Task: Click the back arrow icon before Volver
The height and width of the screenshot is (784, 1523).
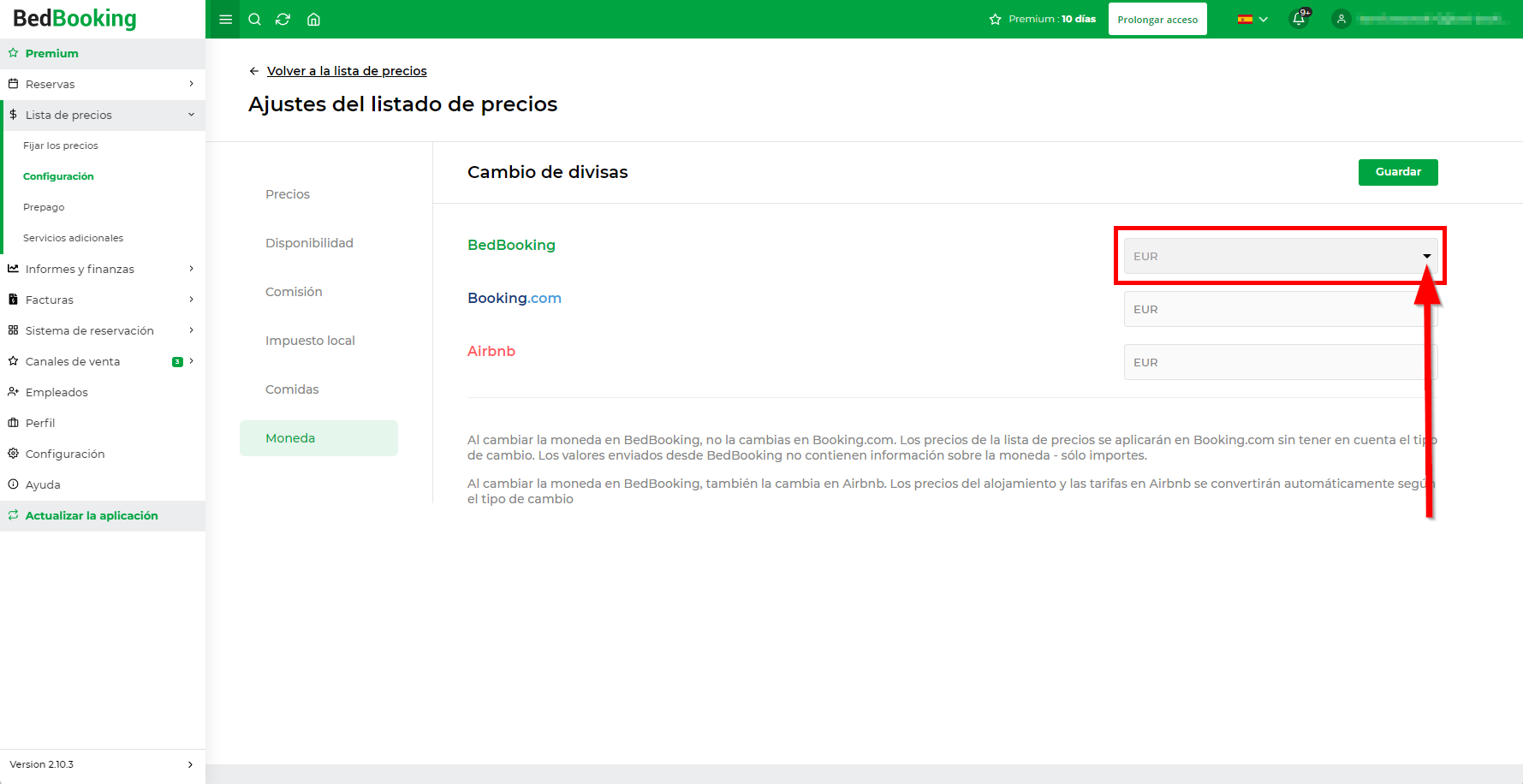Action: point(254,71)
